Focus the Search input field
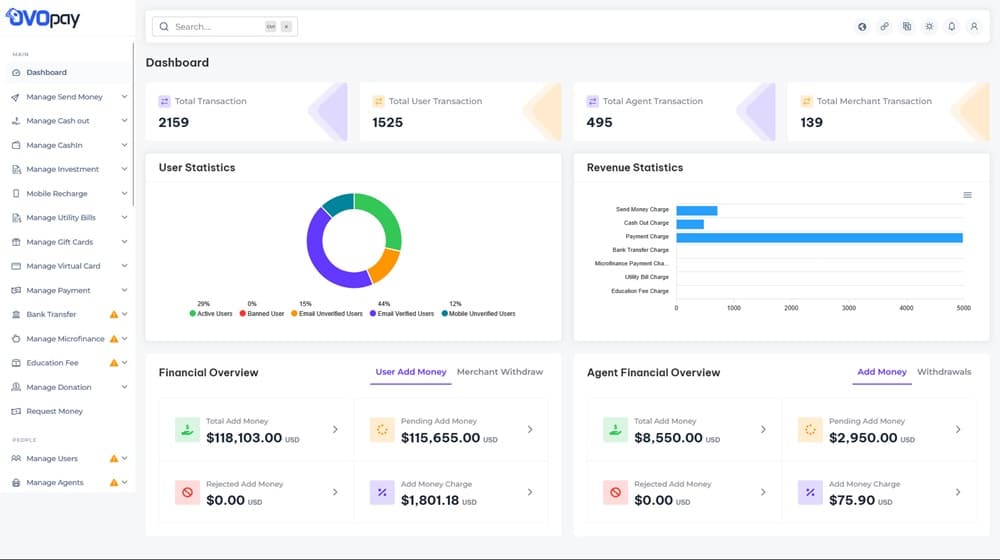Image resolution: width=1000 pixels, height=560 pixels. (215, 27)
